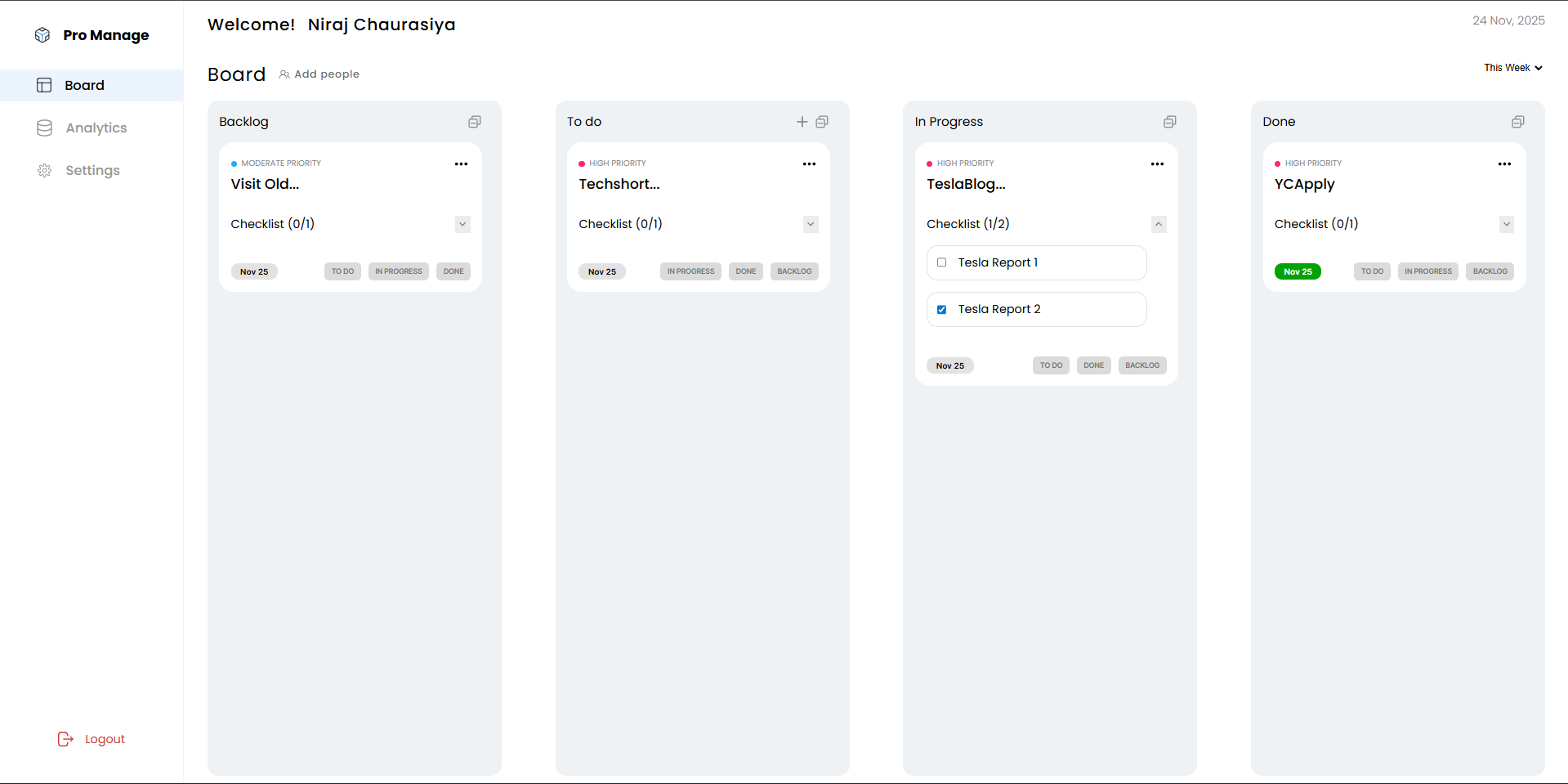Image resolution: width=1568 pixels, height=784 pixels.
Task: Click the Logout button
Action: click(91, 738)
